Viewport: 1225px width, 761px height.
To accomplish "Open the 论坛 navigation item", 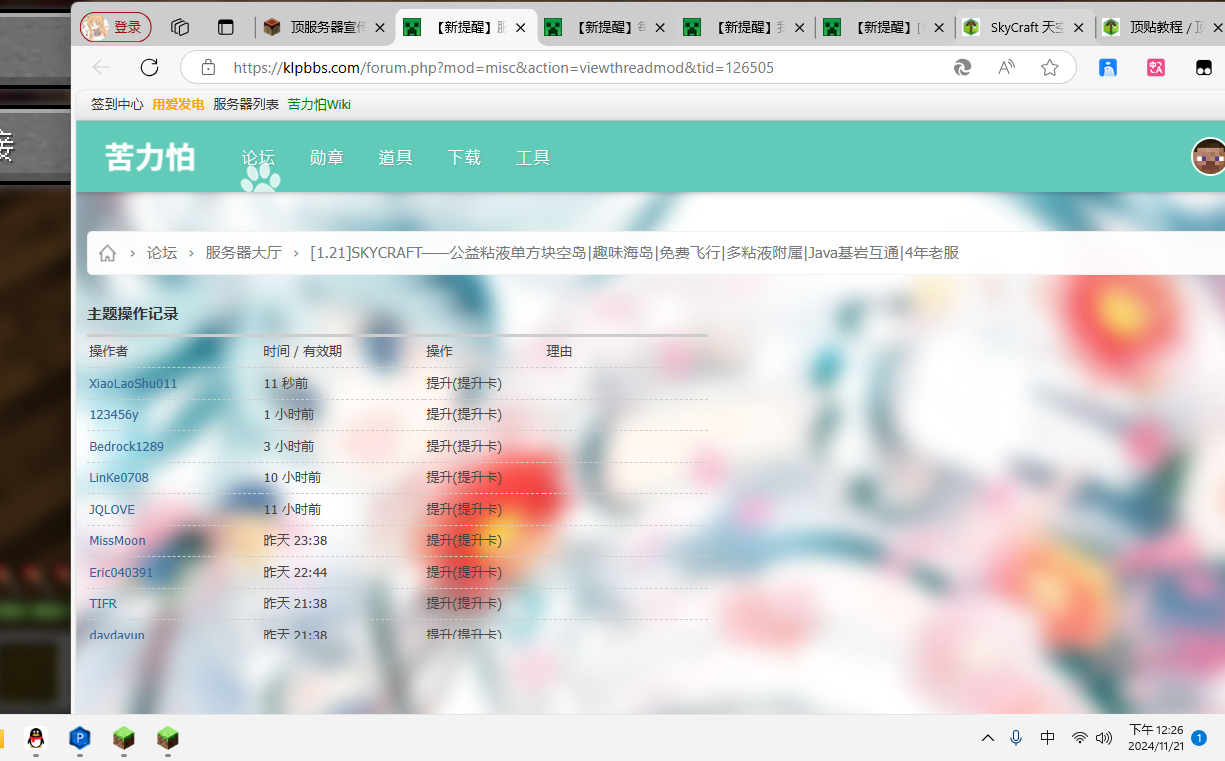I will (x=258, y=157).
